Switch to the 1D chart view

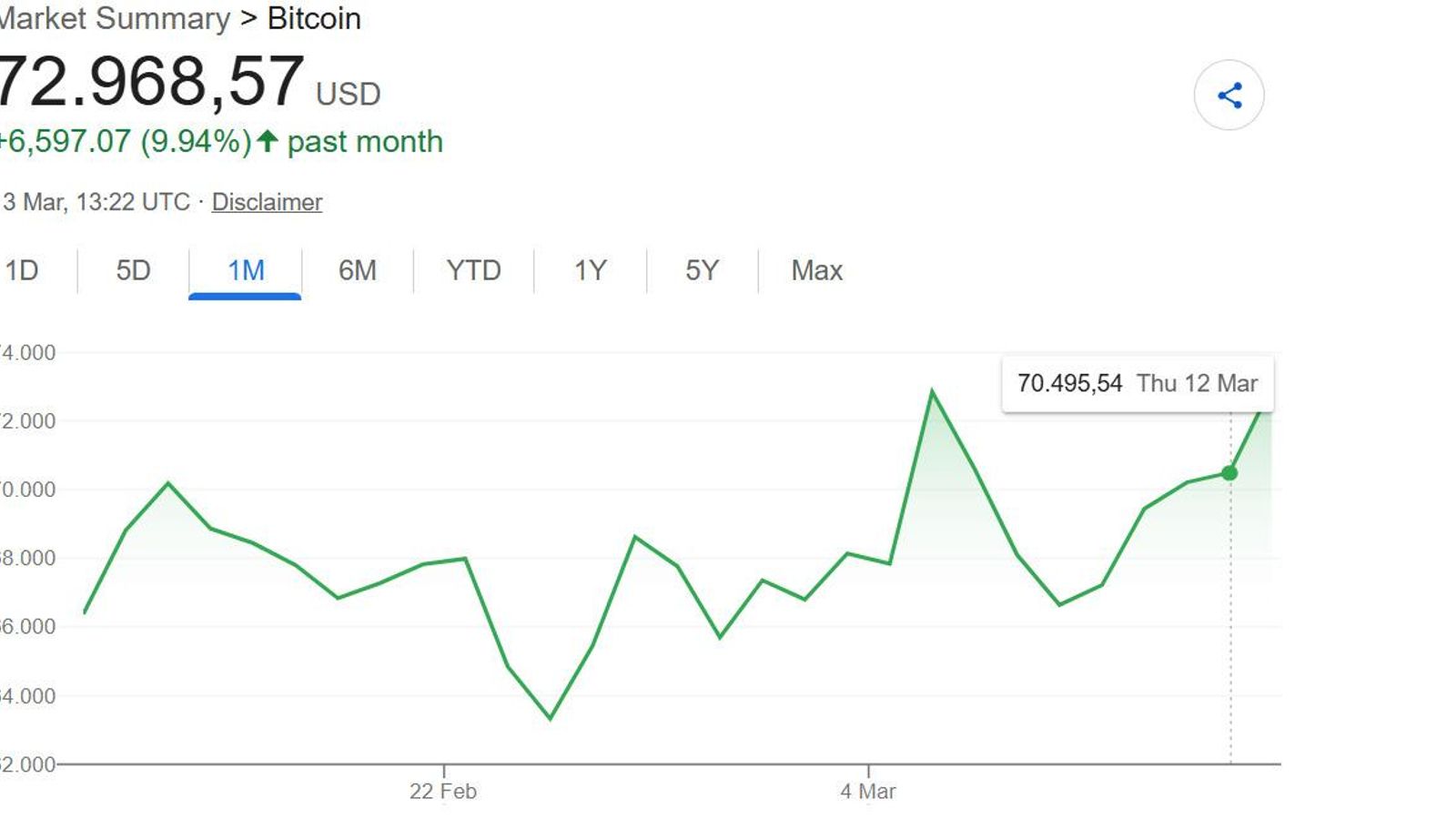pos(22,270)
